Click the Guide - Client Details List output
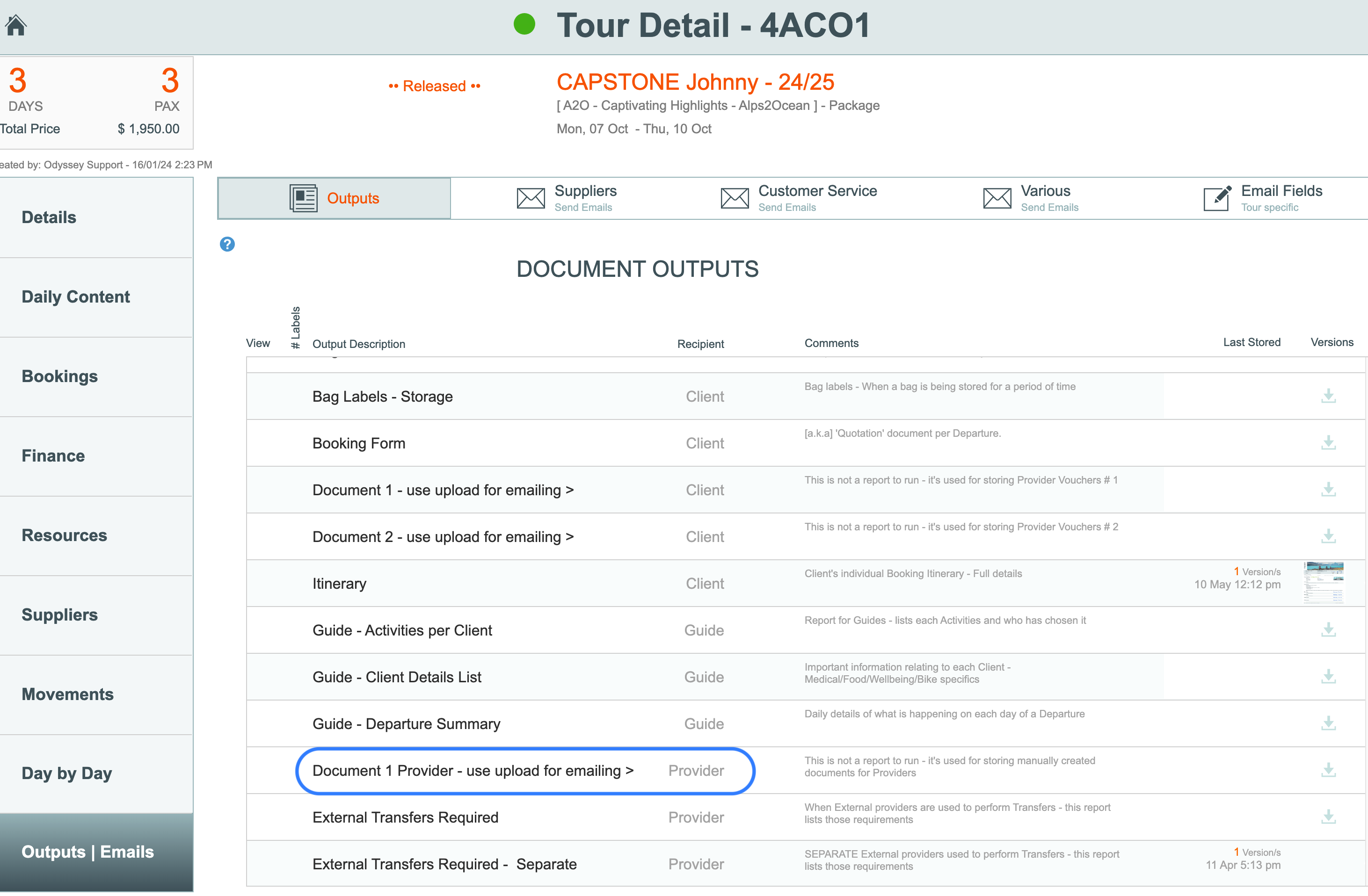The image size is (1368, 896). click(x=397, y=677)
